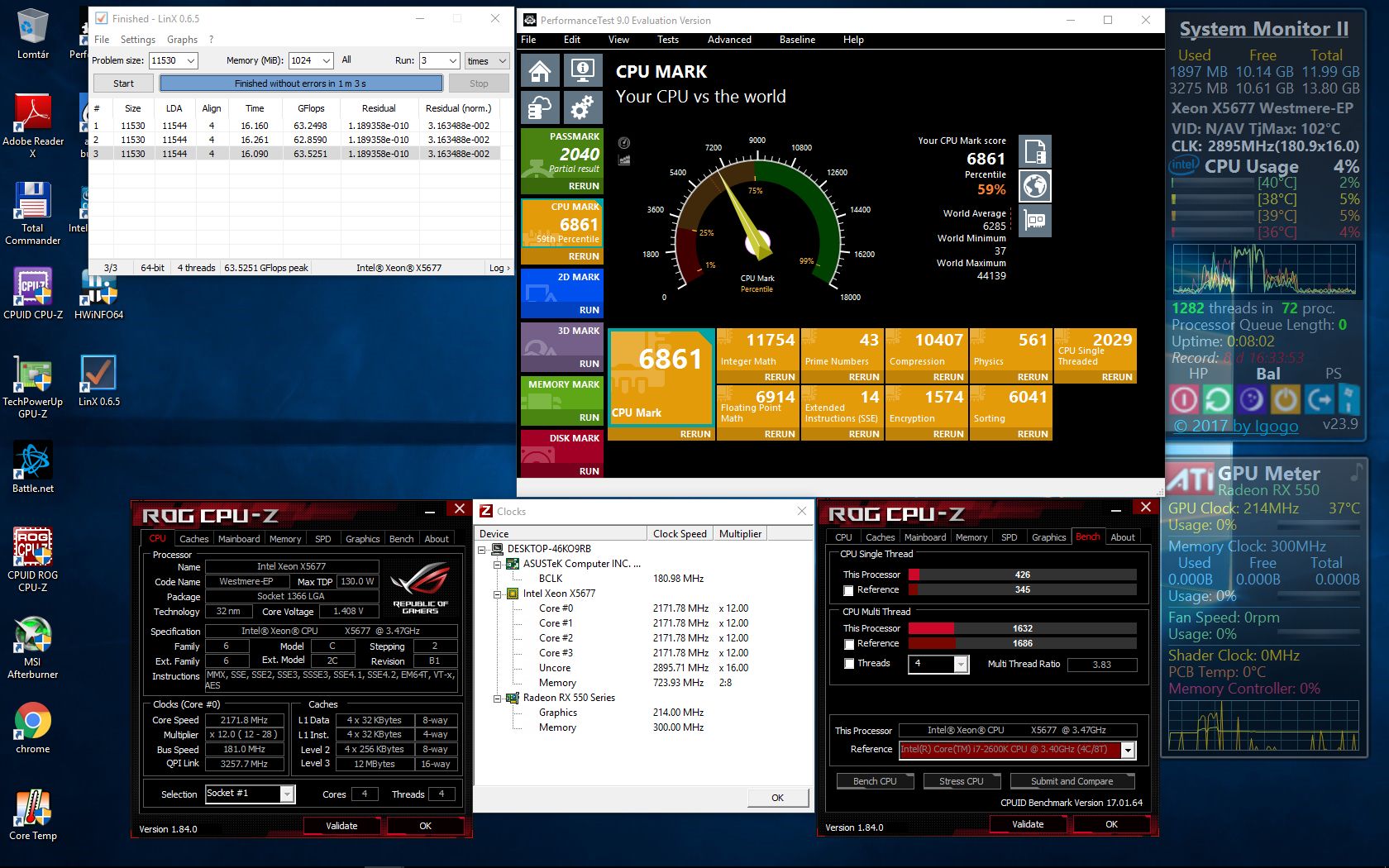Select the HP power plan in System Monitor II

point(1198,374)
